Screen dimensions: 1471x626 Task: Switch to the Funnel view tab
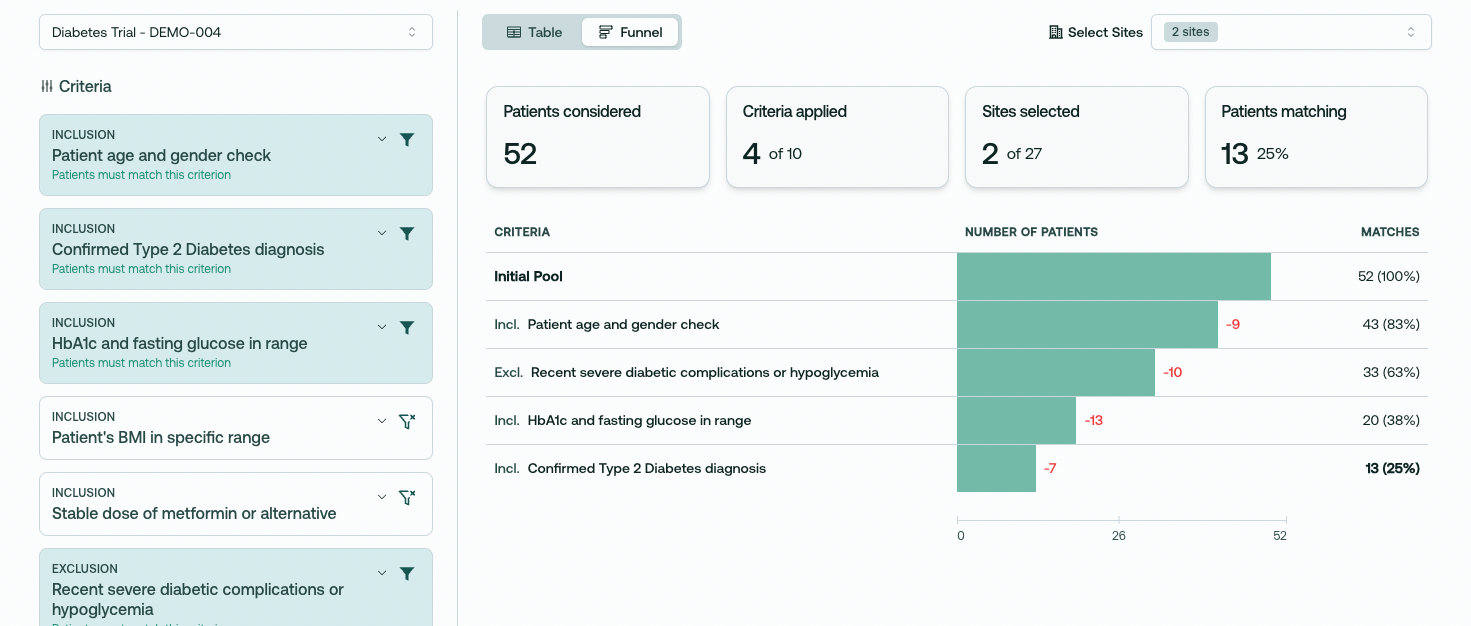point(630,32)
